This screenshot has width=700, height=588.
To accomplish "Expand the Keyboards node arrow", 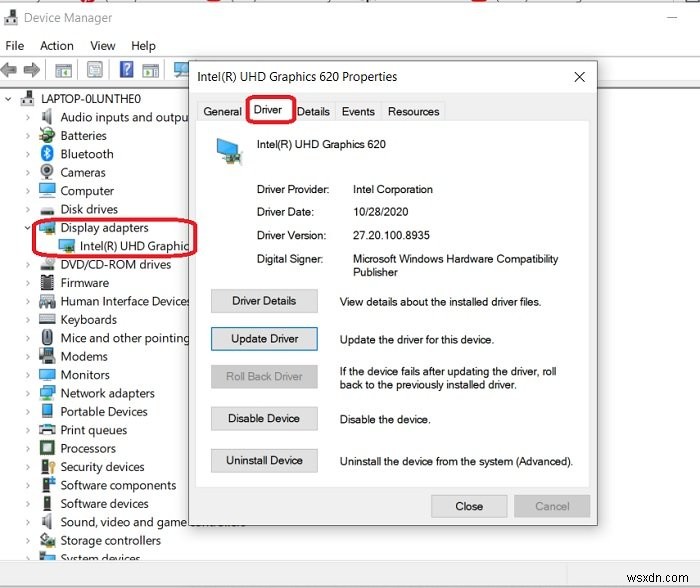I will click(x=28, y=320).
